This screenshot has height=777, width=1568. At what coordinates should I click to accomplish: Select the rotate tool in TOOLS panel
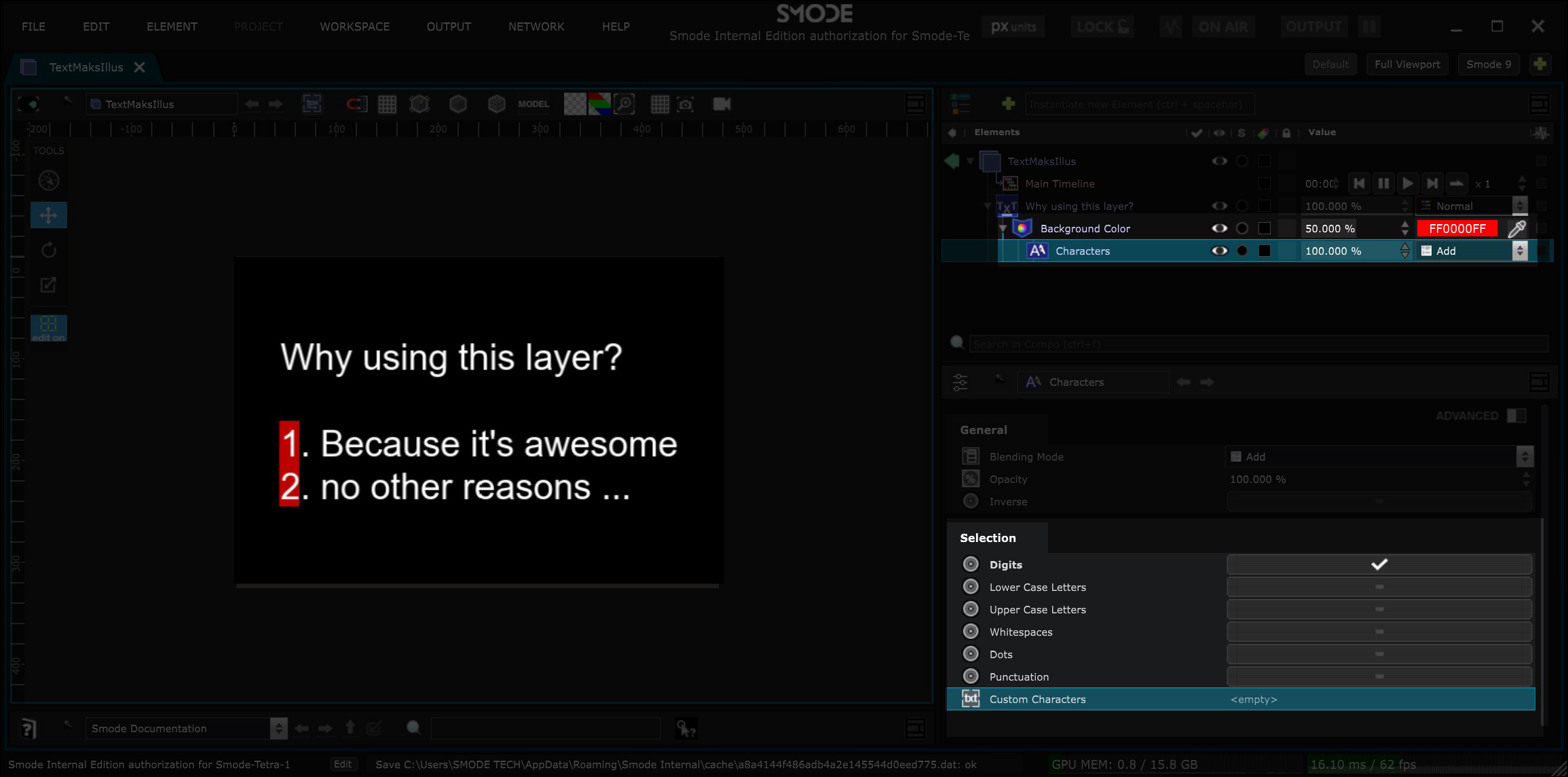pyautogui.click(x=48, y=251)
